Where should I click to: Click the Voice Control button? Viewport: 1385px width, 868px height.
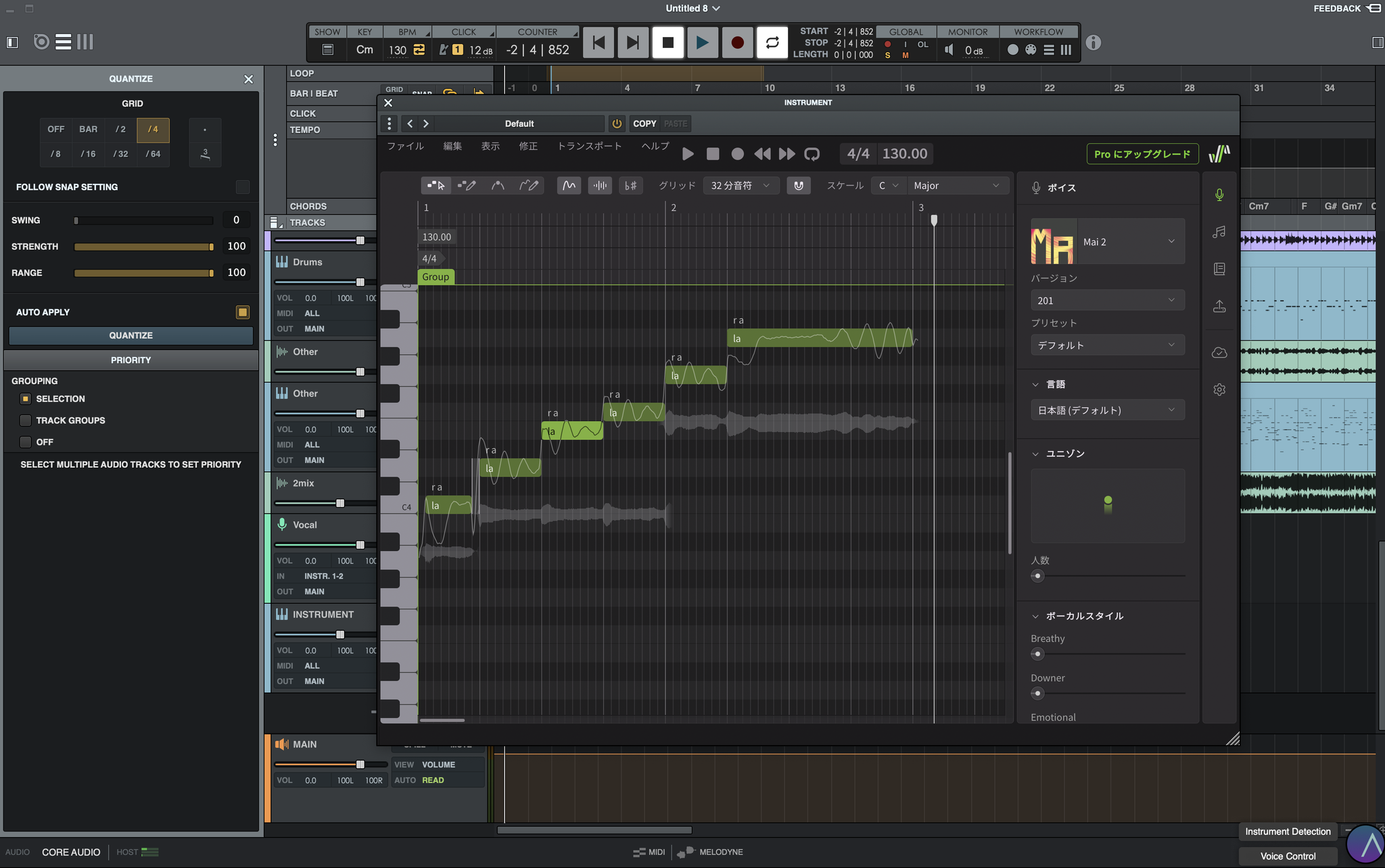coord(1288,856)
